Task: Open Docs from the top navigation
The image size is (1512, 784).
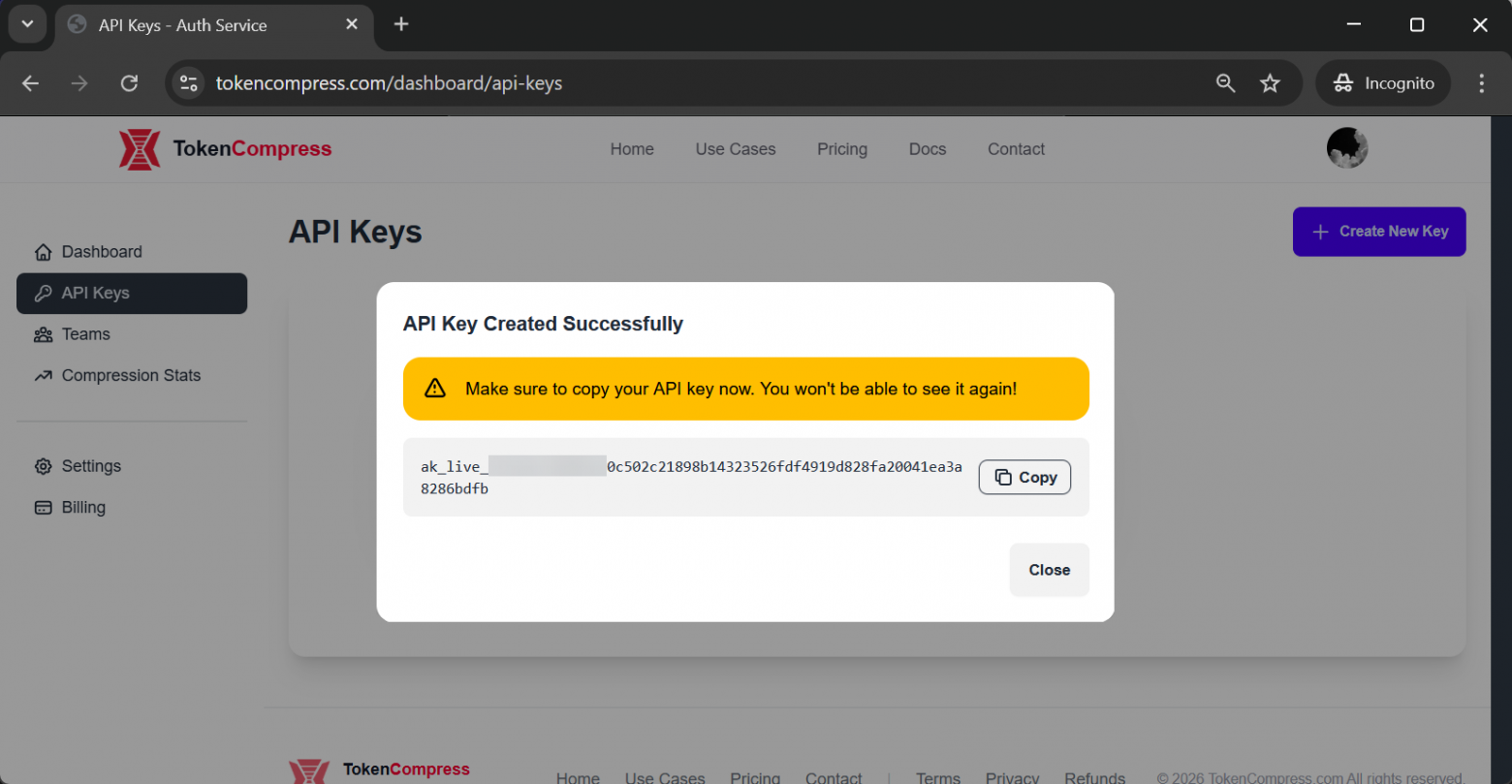Action: 927,149
